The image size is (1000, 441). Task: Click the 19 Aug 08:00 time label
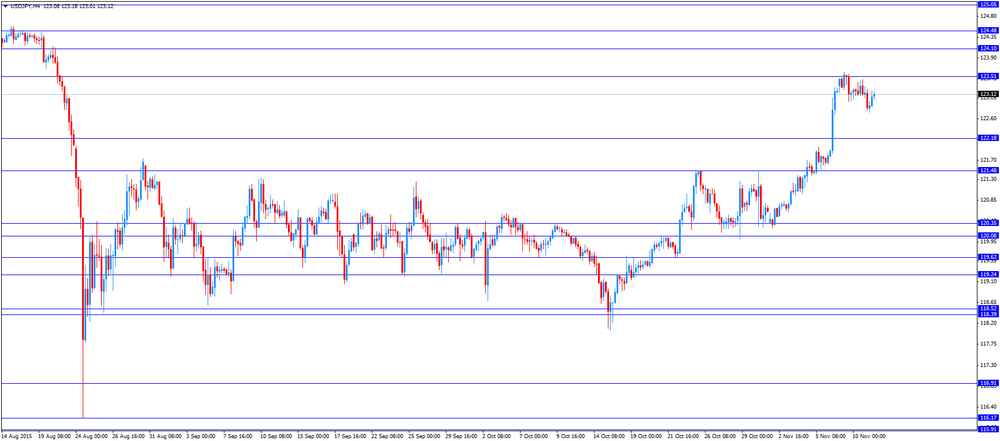54,437
